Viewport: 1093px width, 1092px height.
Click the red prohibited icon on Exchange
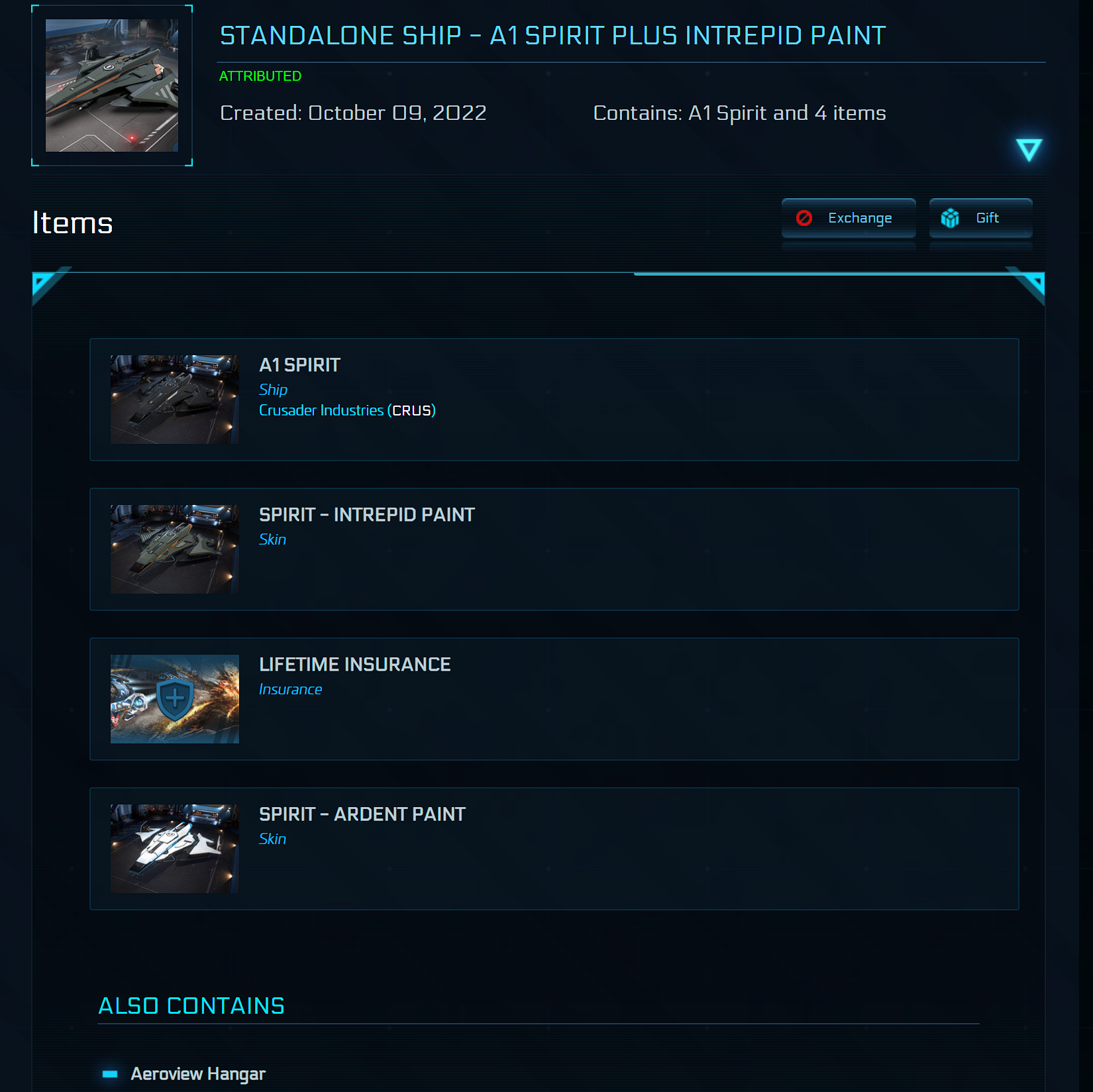click(804, 218)
